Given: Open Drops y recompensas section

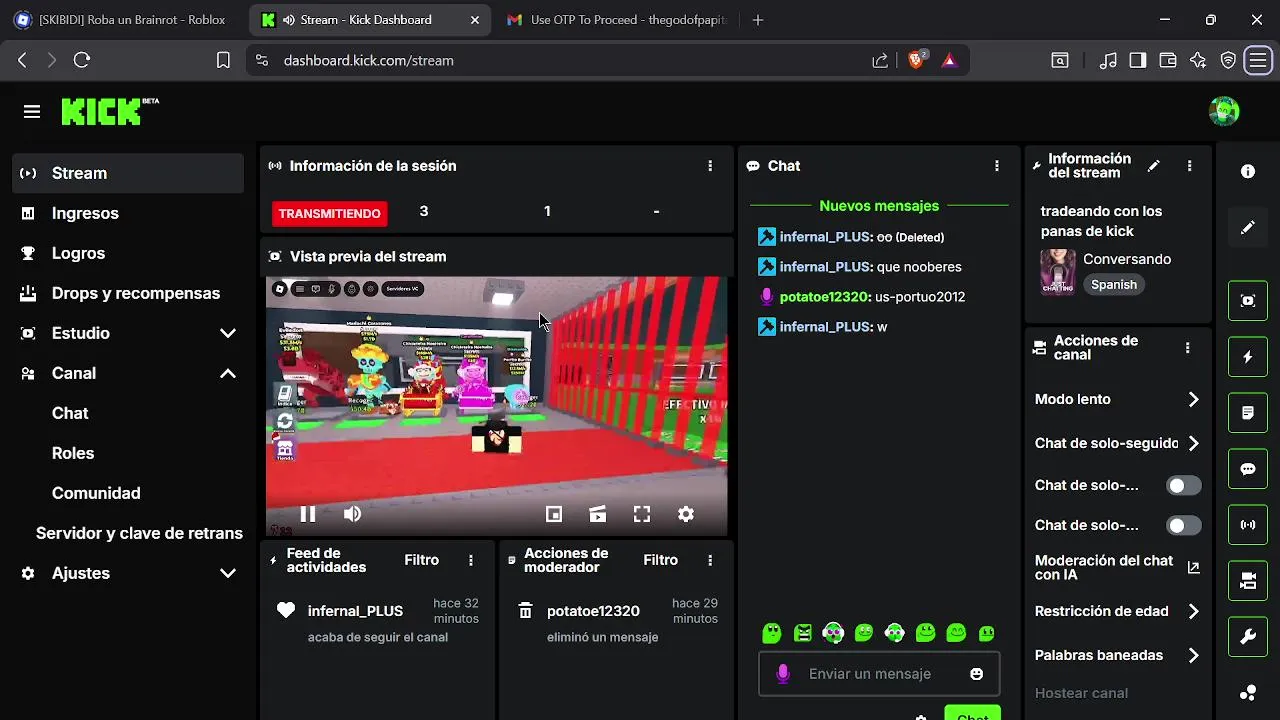Looking at the screenshot, I should pos(129,293).
